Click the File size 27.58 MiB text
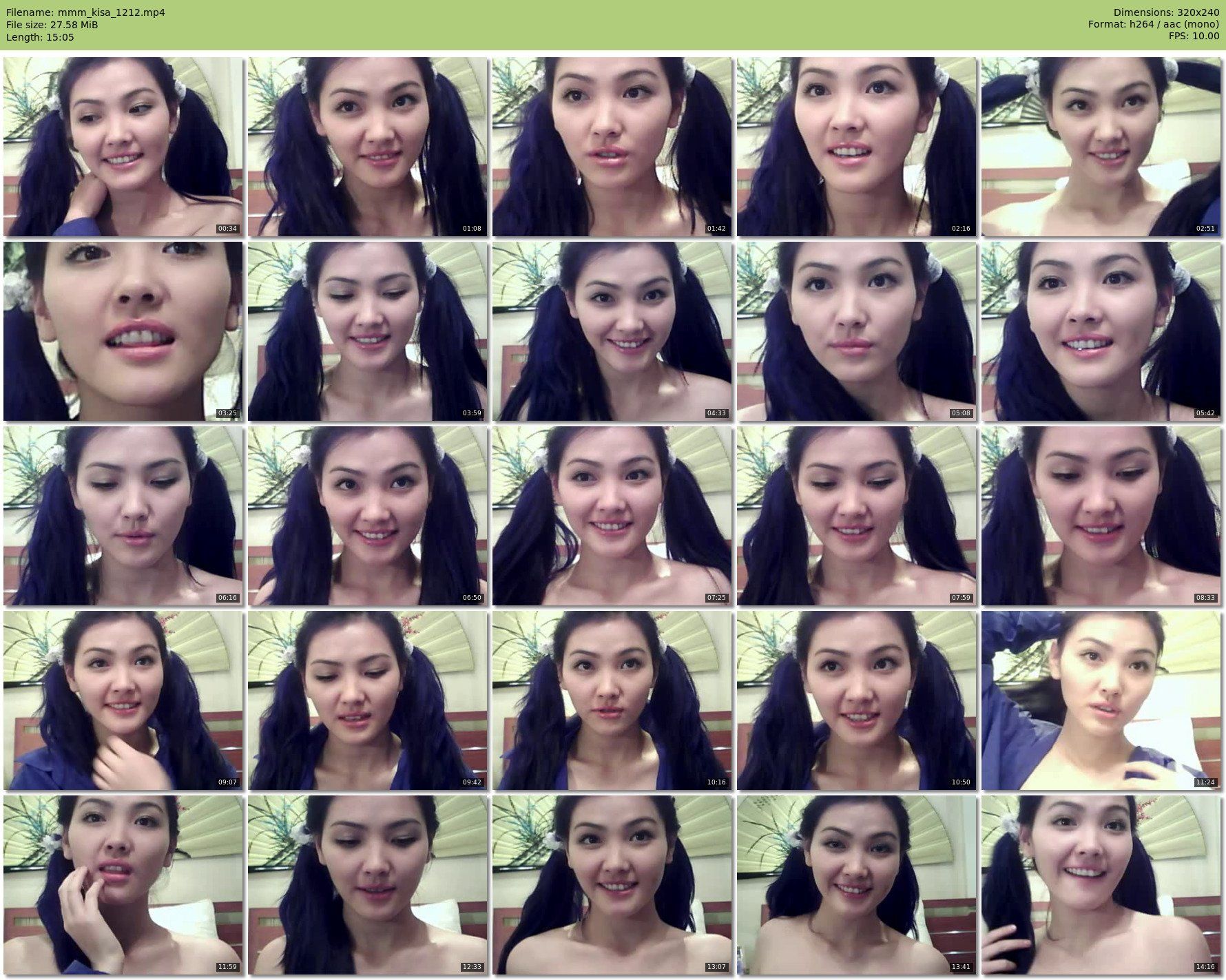 (52, 25)
